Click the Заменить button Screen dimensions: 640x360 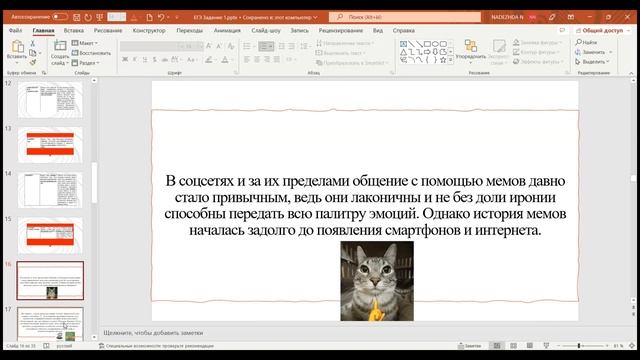(590, 52)
